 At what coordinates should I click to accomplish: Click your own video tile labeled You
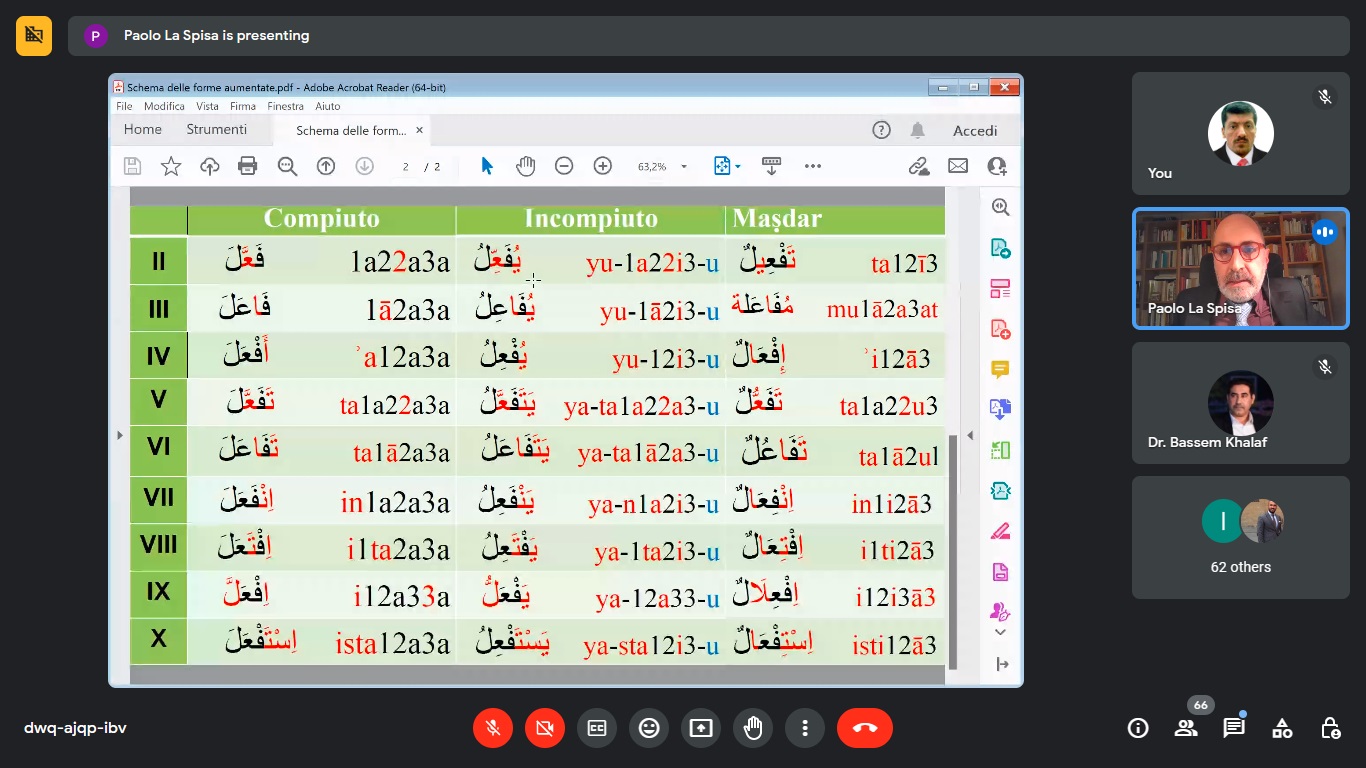click(x=1240, y=133)
